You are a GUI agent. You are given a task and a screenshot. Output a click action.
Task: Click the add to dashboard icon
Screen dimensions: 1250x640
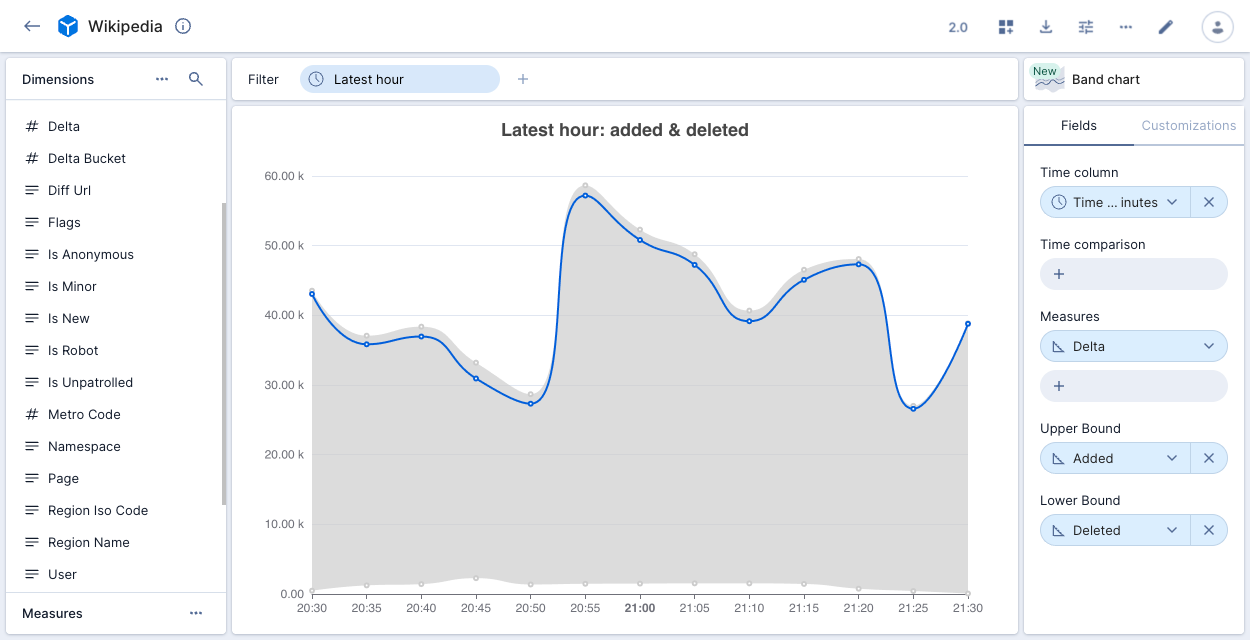(x=1006, y=27)
